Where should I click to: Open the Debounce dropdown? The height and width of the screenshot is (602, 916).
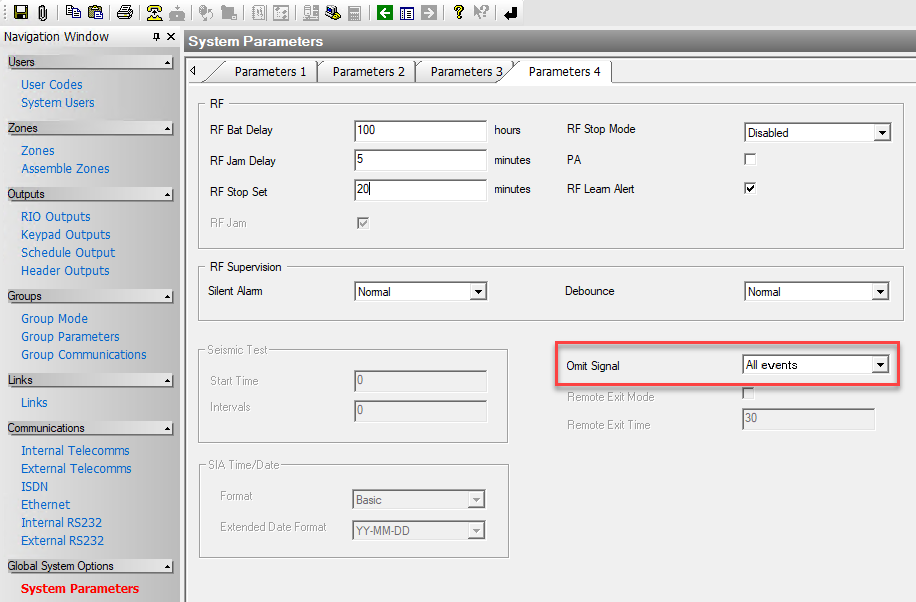pos(880,292)
